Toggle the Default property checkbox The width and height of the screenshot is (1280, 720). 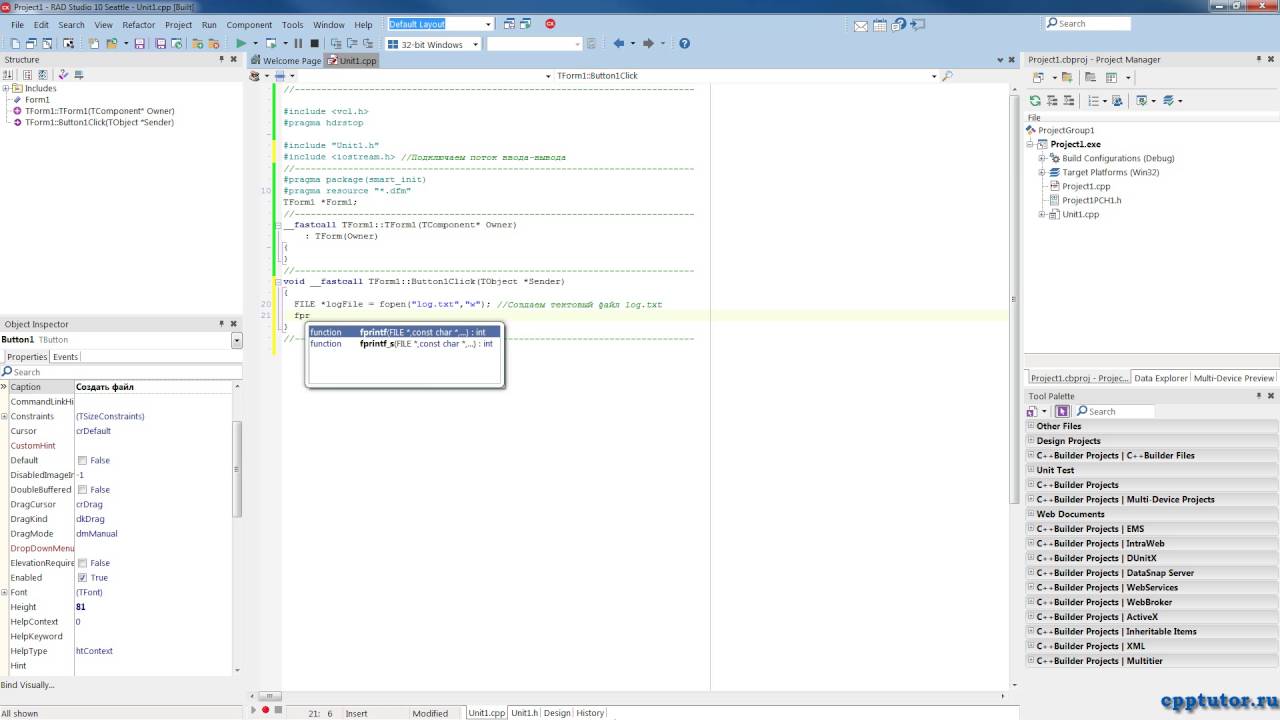coord(82,460)
